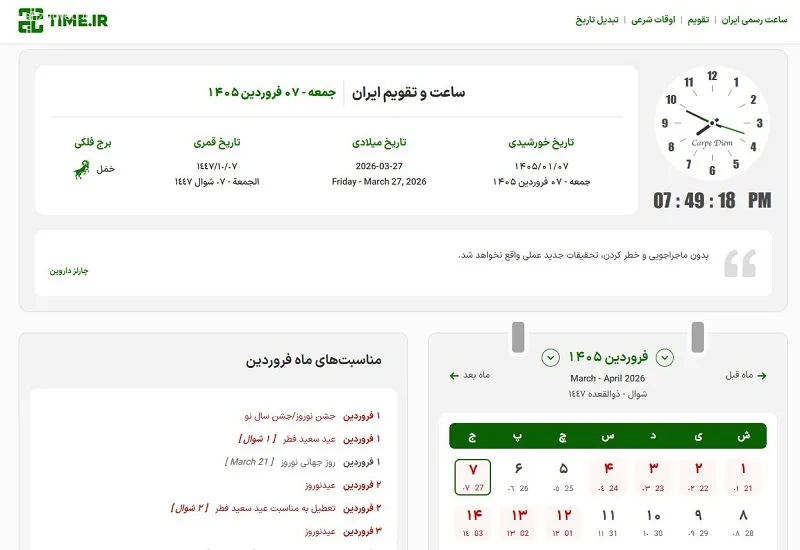Click Gregorian date 2026-03-27

click(x=379, y=166)
